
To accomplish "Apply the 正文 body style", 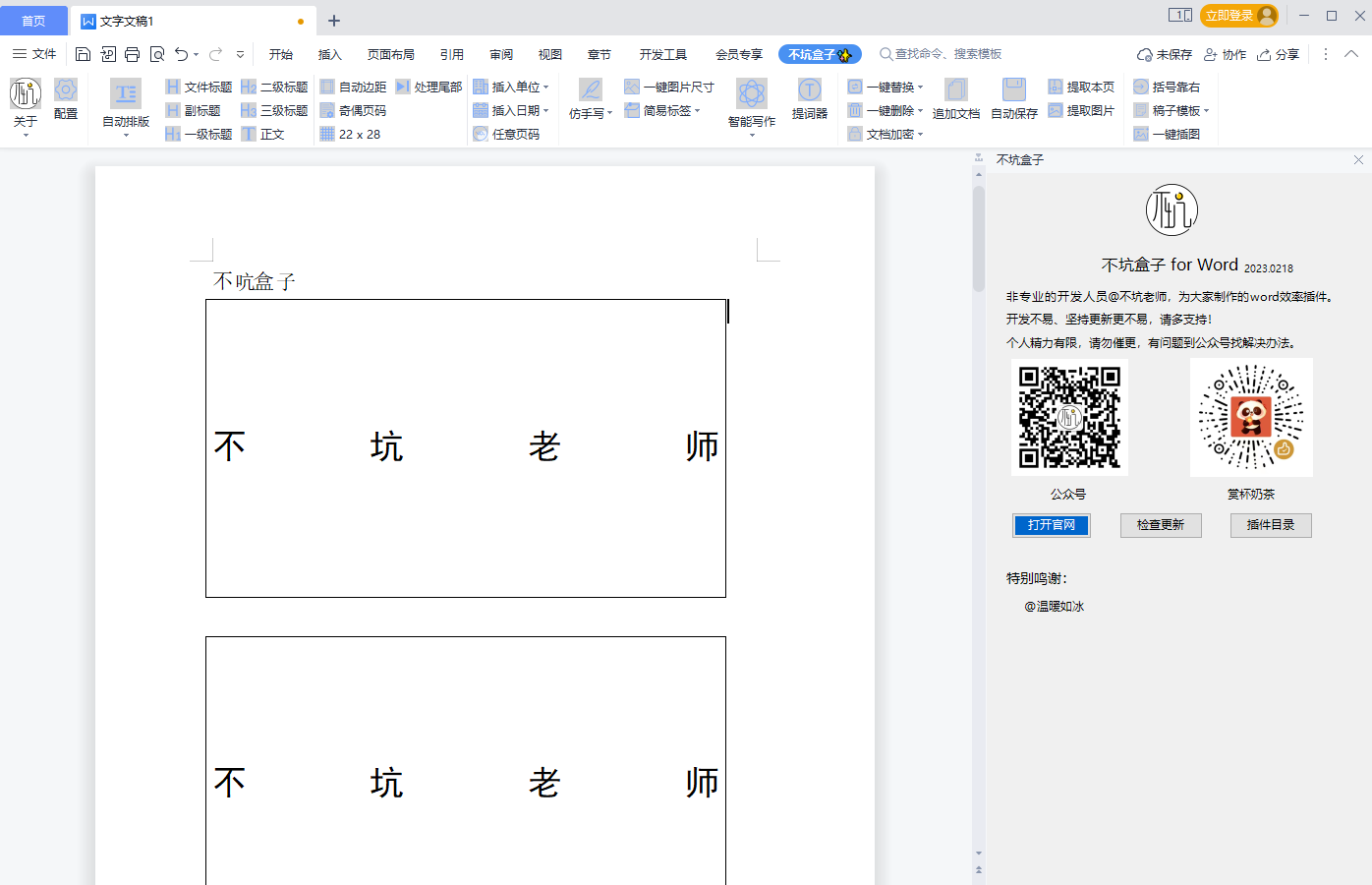I will pyautogui.click(x=262, y=134).
